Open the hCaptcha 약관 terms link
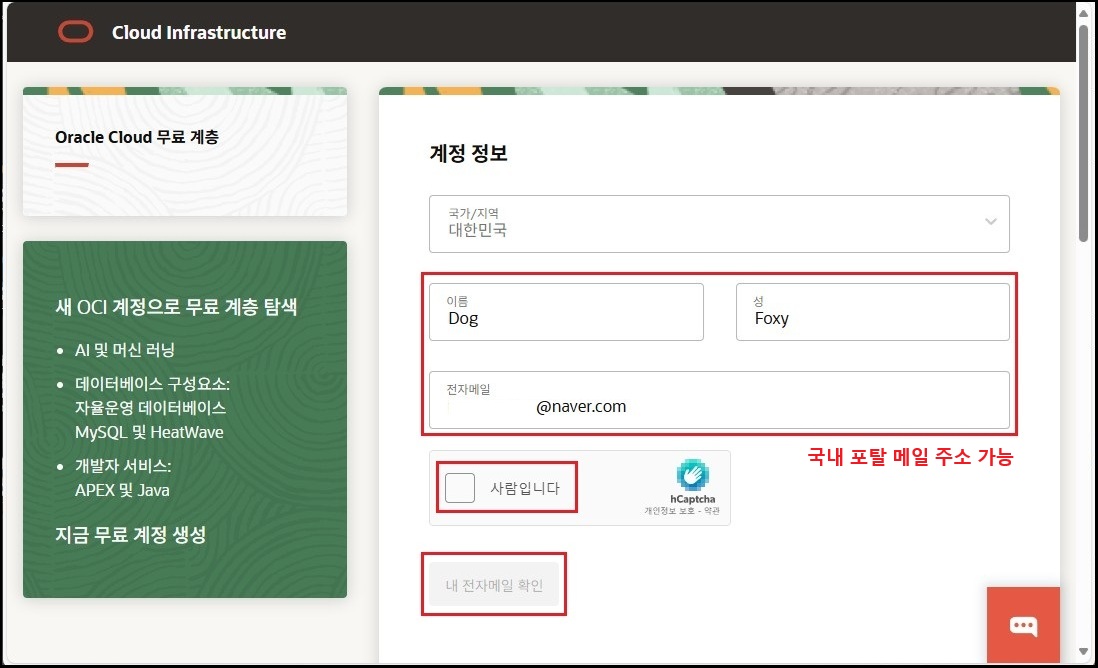The image size is (1098, 668). coord(711,511)
